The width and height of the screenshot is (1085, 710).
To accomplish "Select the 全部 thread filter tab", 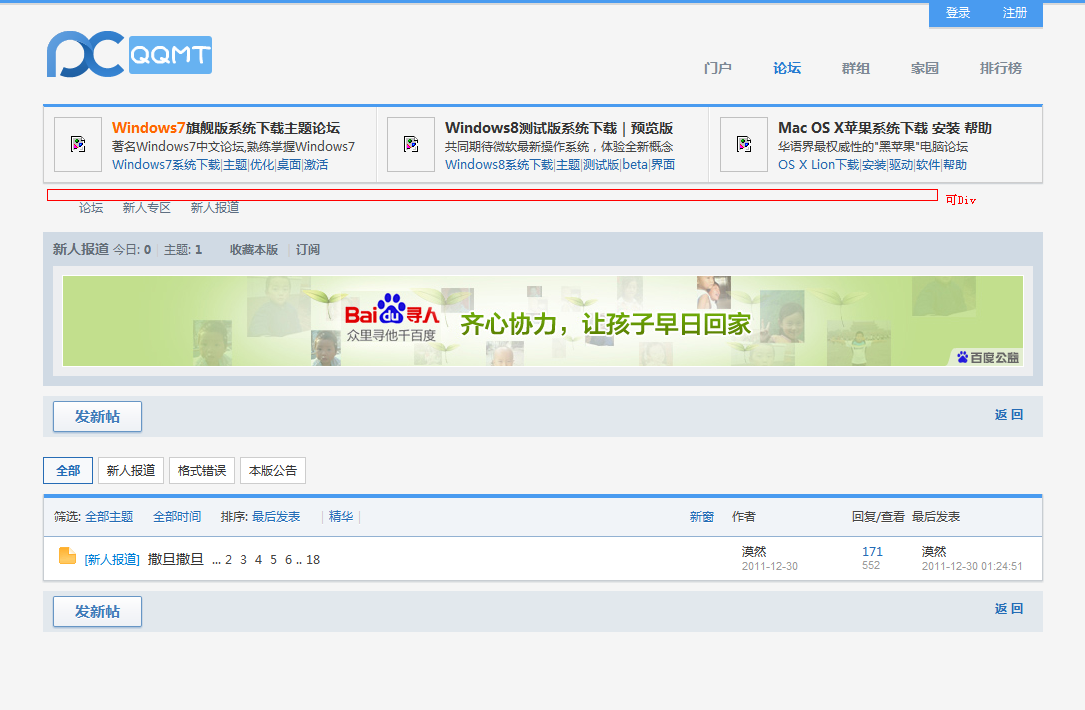I will tap(68, 471).
